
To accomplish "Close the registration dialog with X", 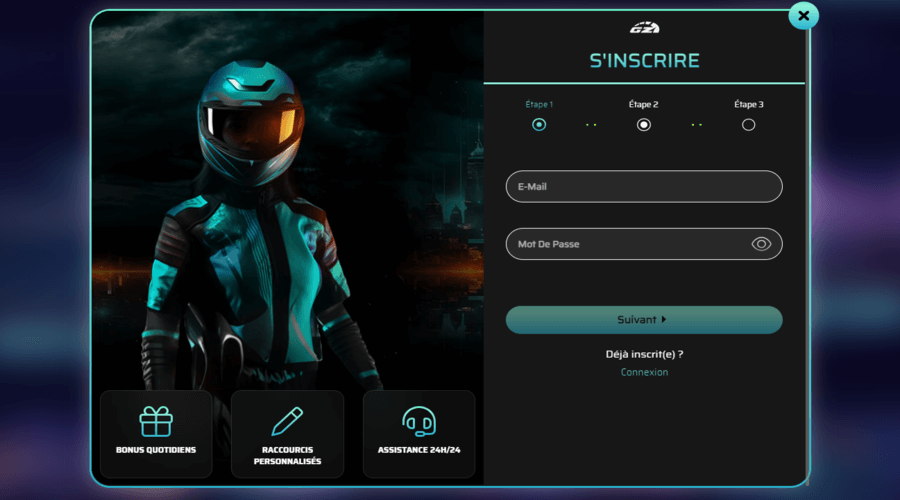I will coord(803,16).
